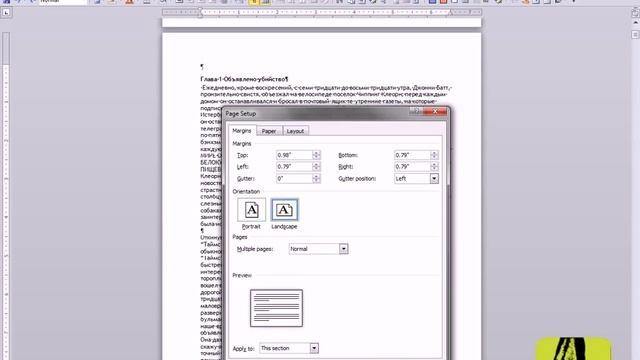The image size is (640, 360).
Task: Click the horizontal ruler above the document
Action: [322, 13]
